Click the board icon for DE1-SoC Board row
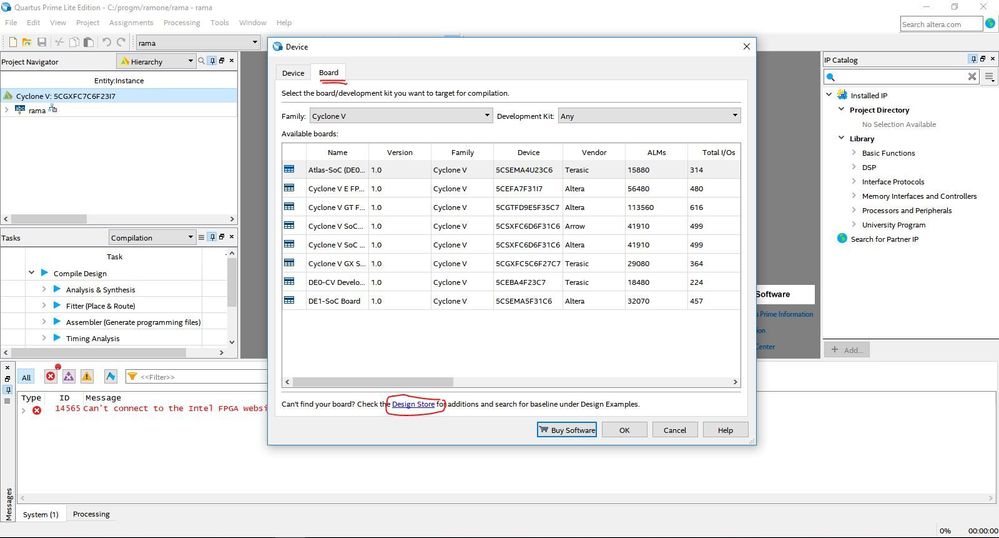Viewport: 999px width, 538px height. click(289, 300)
